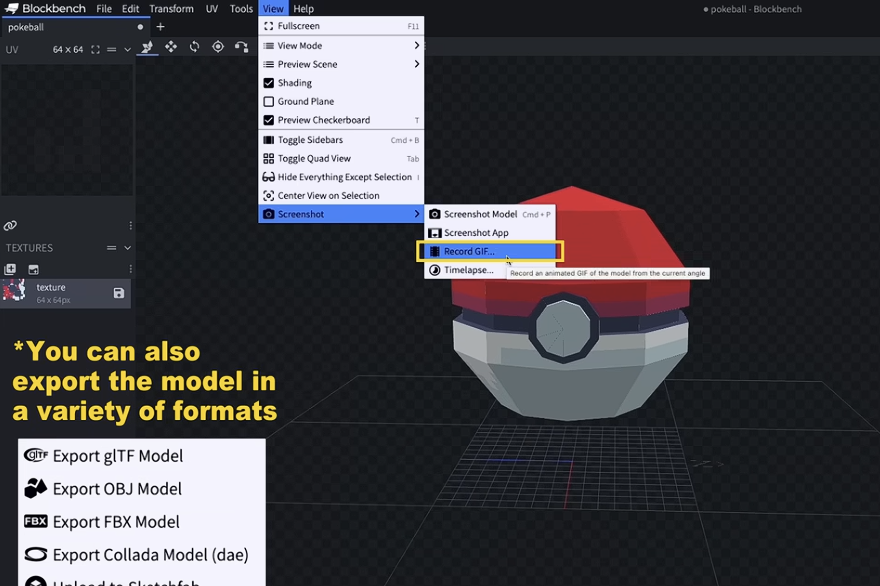Click the Import Texture icon
Image resolution: width=880 pixels, height=586 pixels.
coord(10,269)
